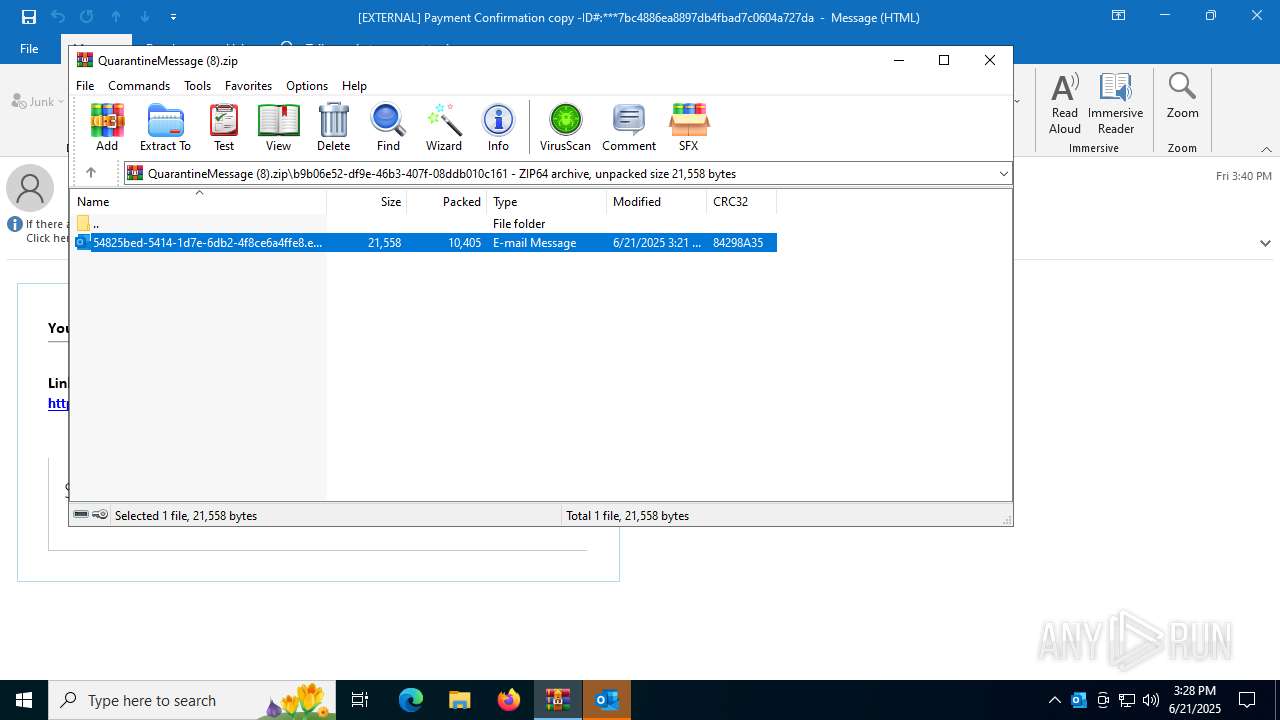Expand the Outlook message header chevron
1280x720 pixels.
pos(1265,243)
